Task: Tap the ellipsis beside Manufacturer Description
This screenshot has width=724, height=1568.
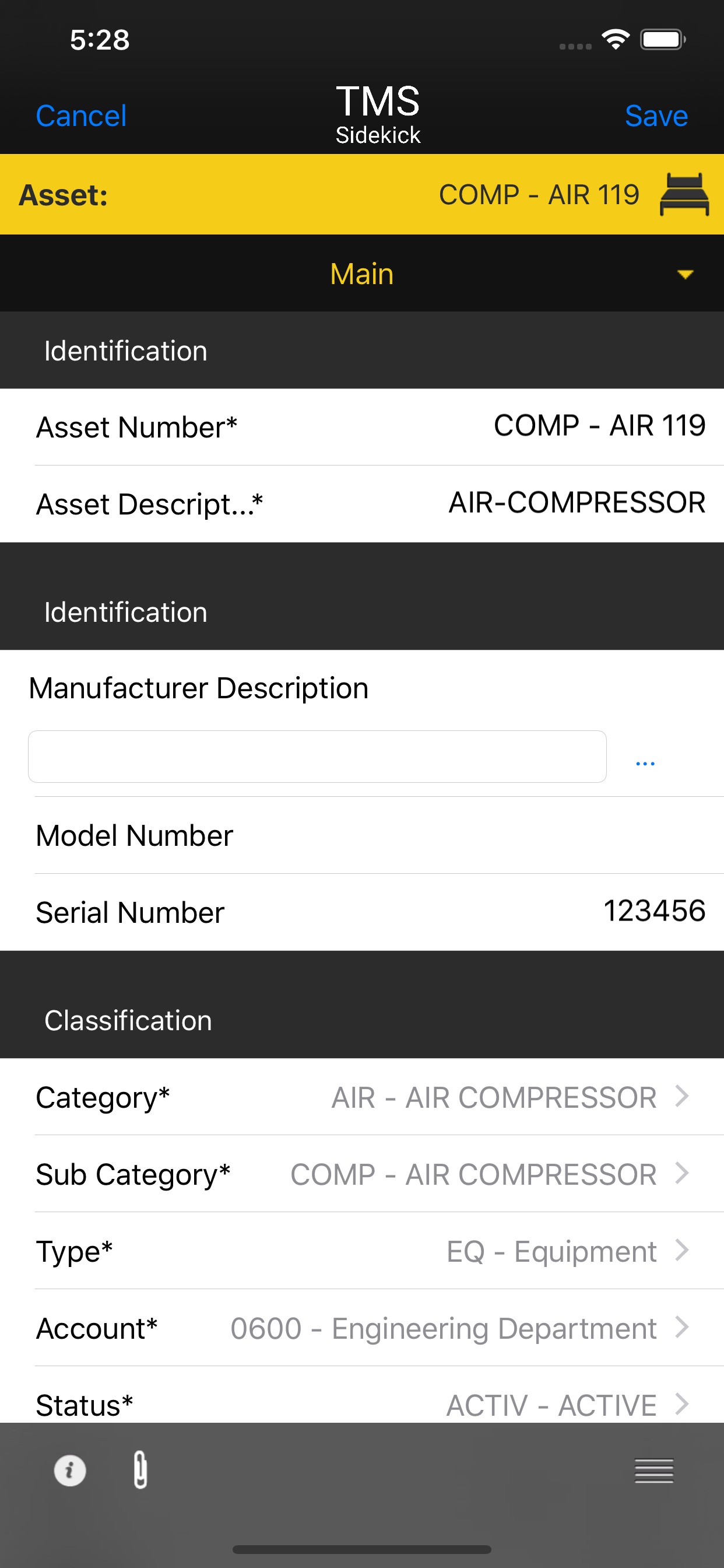Action: (645, 764)
